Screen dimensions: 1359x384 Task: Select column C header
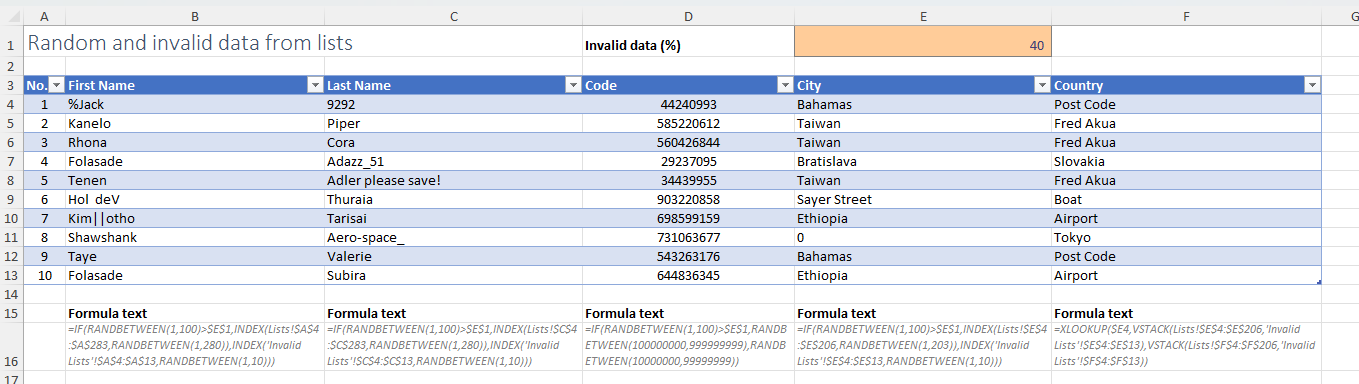pyautogui.click(x=453, y=16)
